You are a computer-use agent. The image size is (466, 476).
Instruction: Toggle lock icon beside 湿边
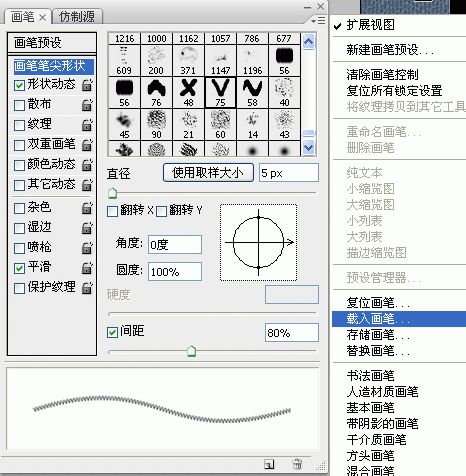tap(87, 228)
